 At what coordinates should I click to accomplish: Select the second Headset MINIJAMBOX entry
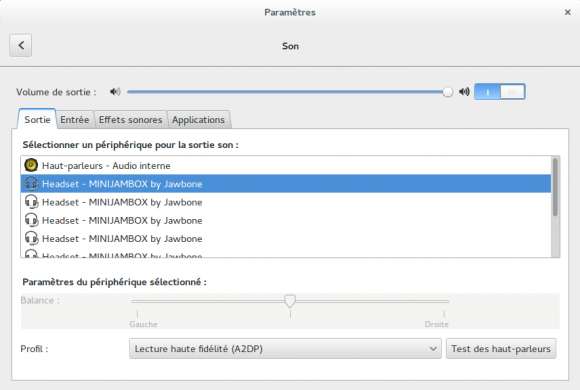[286, 202]
